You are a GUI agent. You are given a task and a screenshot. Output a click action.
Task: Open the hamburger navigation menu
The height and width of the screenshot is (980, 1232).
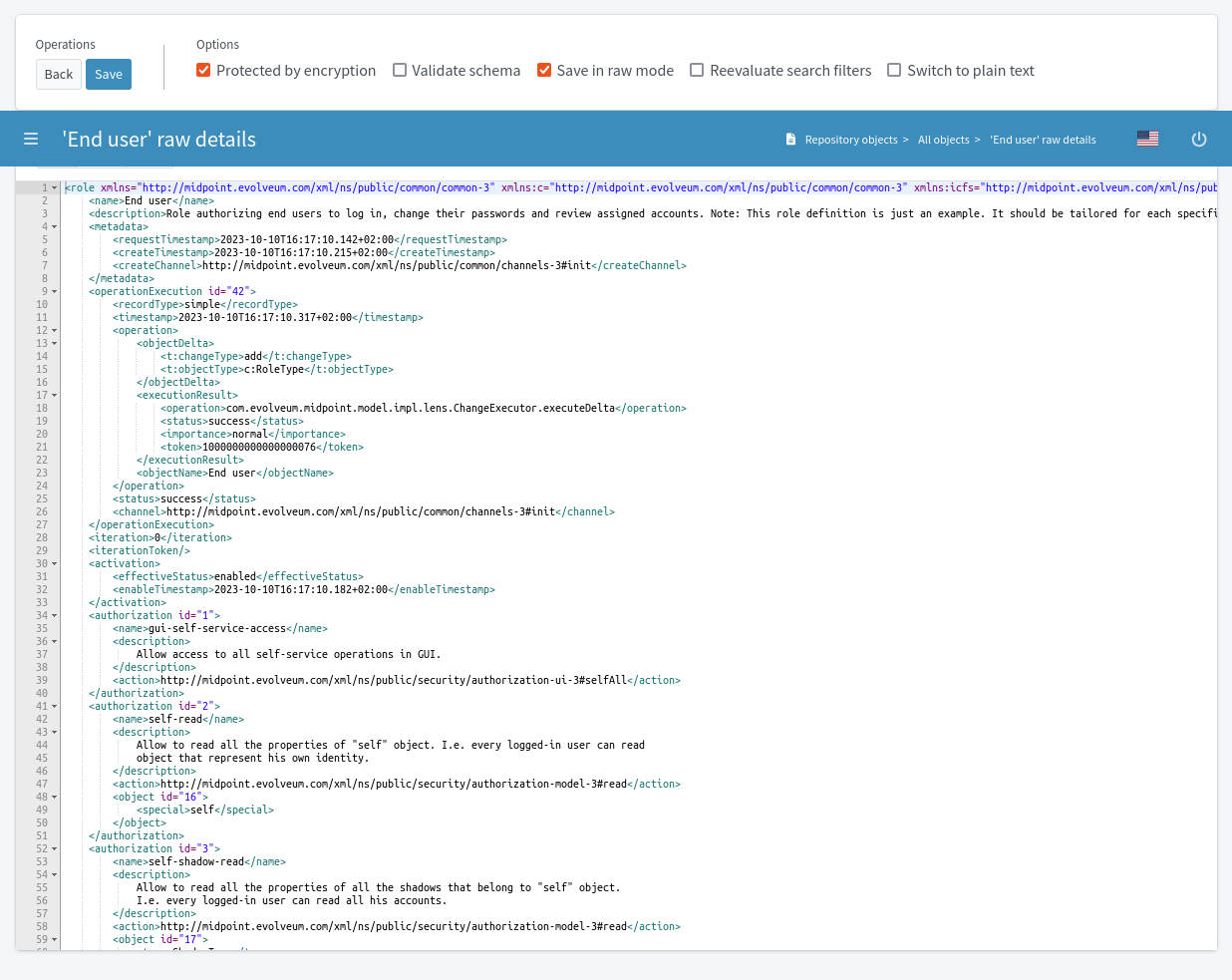[31, 139]
